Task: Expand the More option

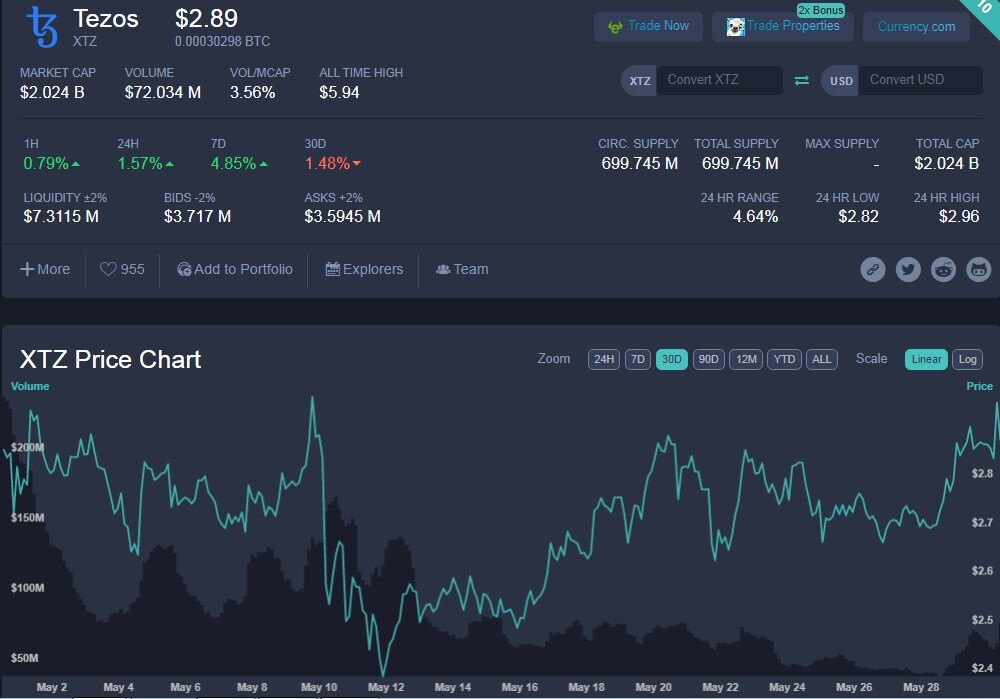Action: click(45, 269)
